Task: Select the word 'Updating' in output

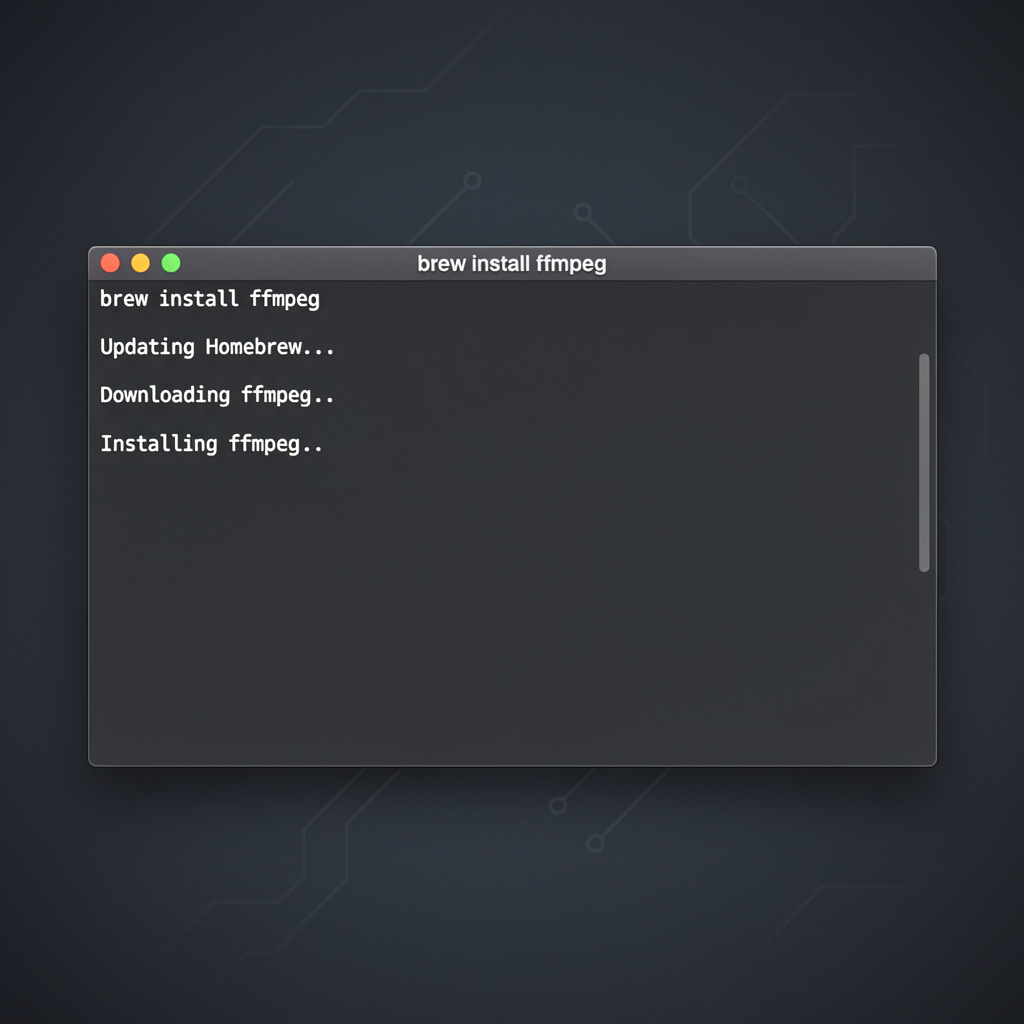Action: click(x=147, y=347)
